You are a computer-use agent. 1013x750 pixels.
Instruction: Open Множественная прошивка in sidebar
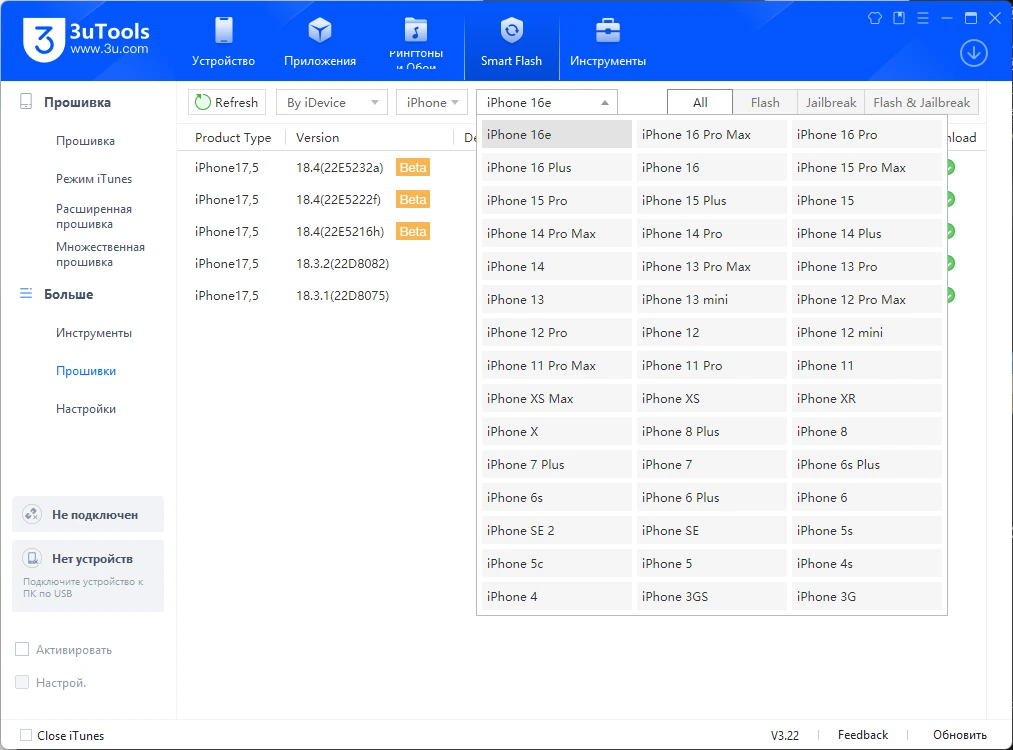100,255
